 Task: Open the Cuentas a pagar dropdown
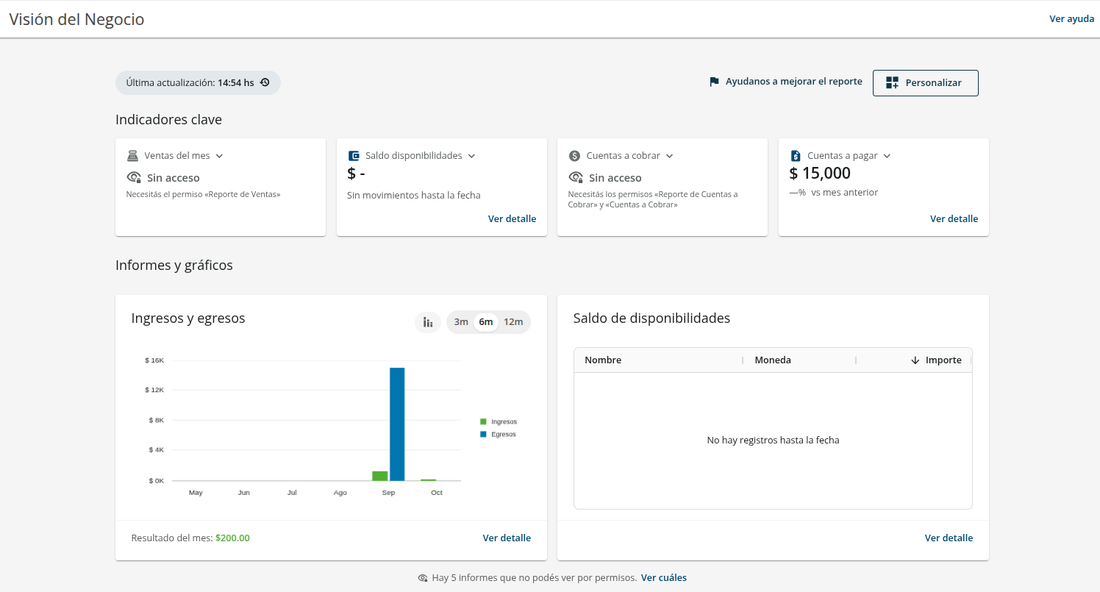click(887, 156)
